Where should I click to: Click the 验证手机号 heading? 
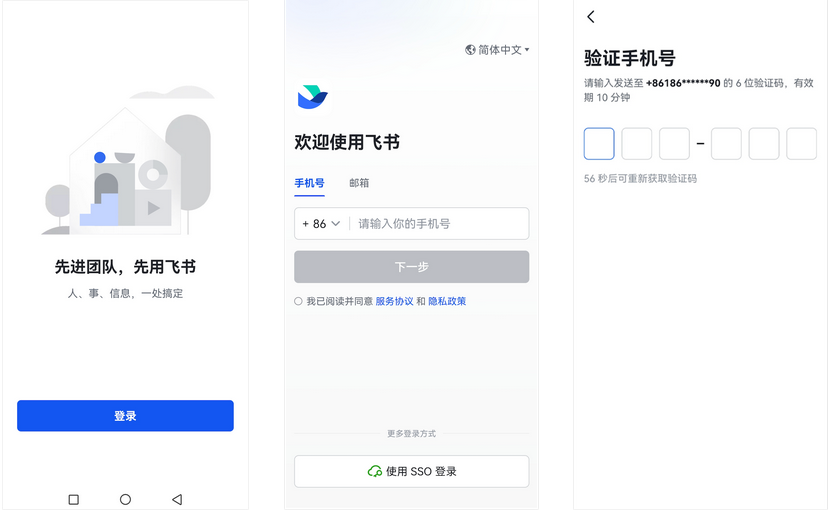click(x=629, y=58)
